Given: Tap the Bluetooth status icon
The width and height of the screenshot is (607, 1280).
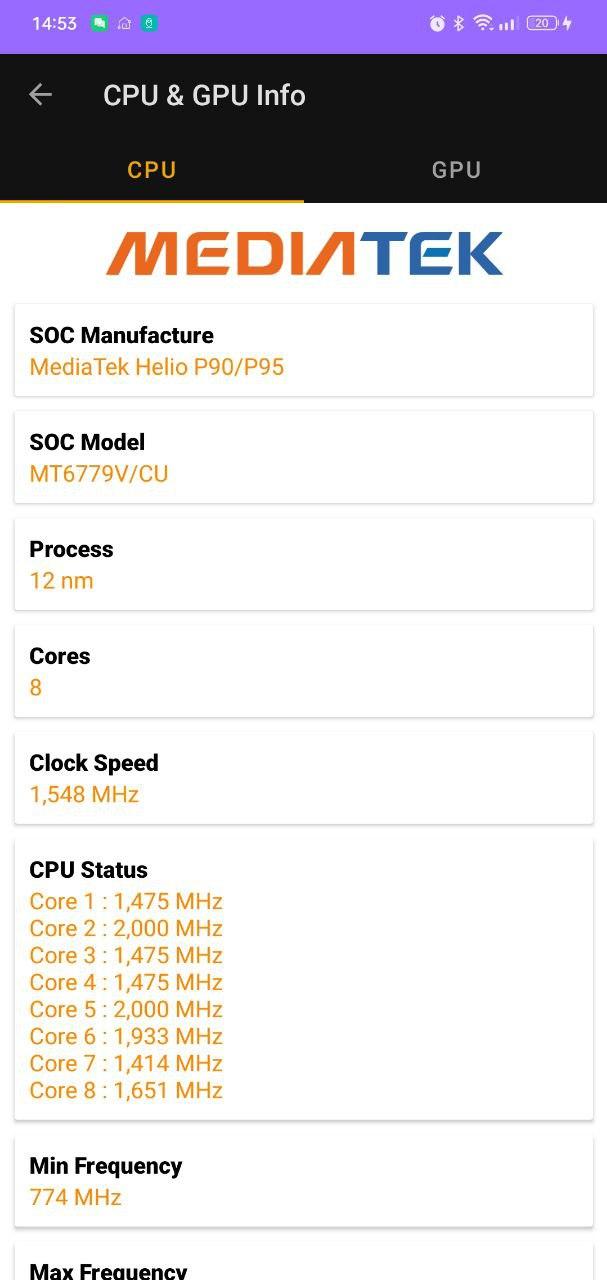Looking at the screenshot, I should [459, 23].
